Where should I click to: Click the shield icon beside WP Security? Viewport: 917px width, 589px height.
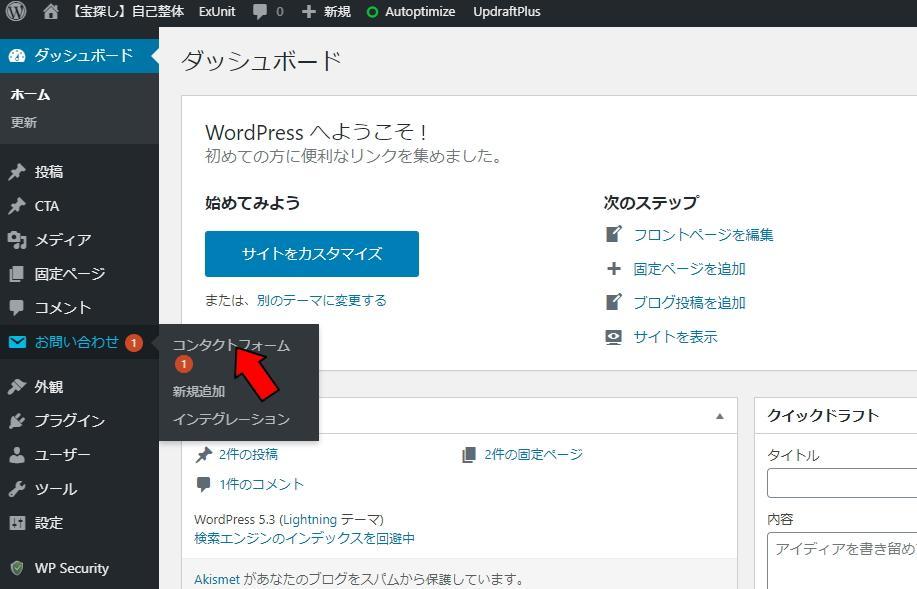pos(17,568)
